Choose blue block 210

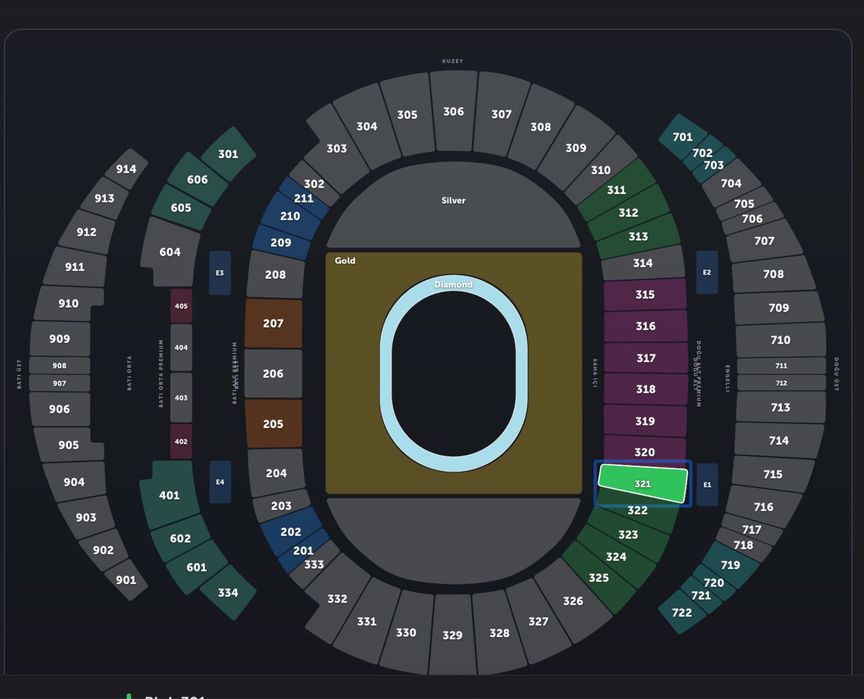tap(290, 216)
